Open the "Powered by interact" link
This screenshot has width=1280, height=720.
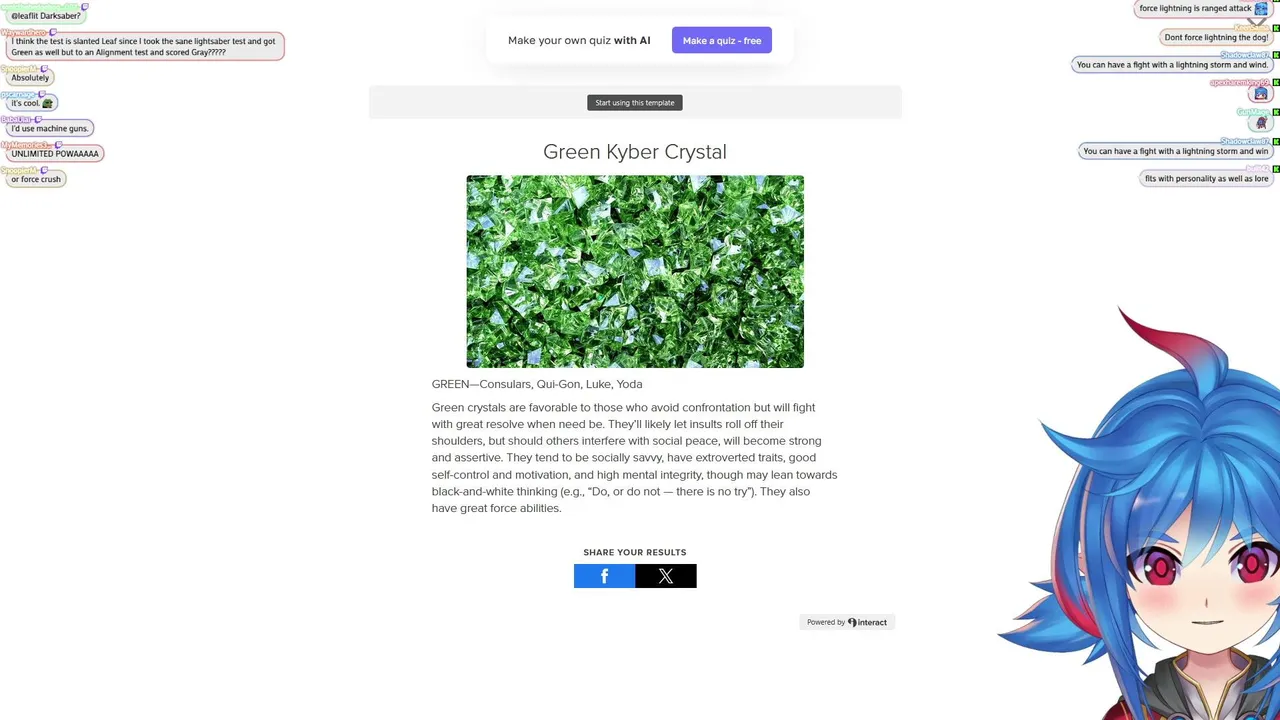coord(847,622)
